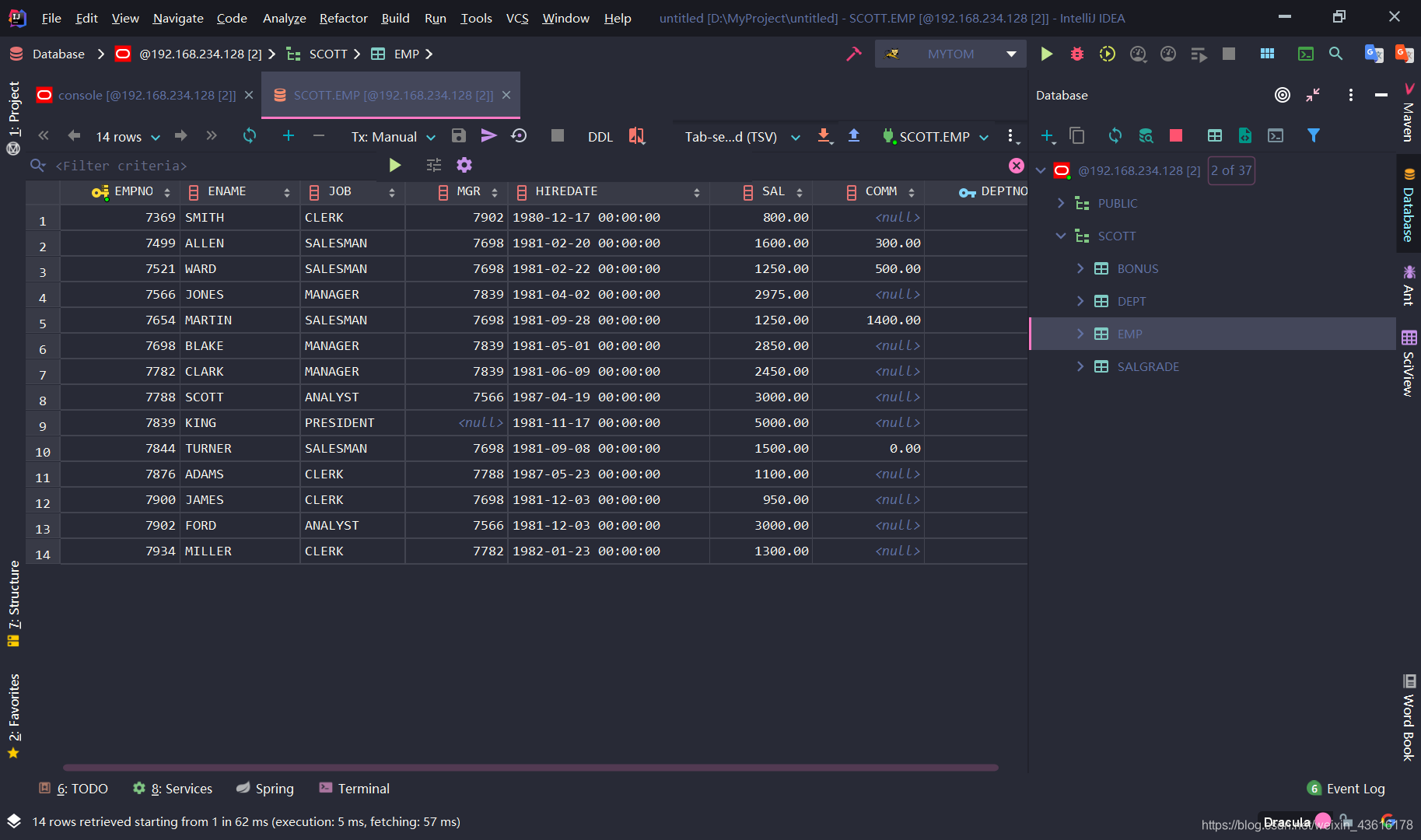Open the Terminal tool window
The image size is (1421, 840).
(x=355, y=789)
